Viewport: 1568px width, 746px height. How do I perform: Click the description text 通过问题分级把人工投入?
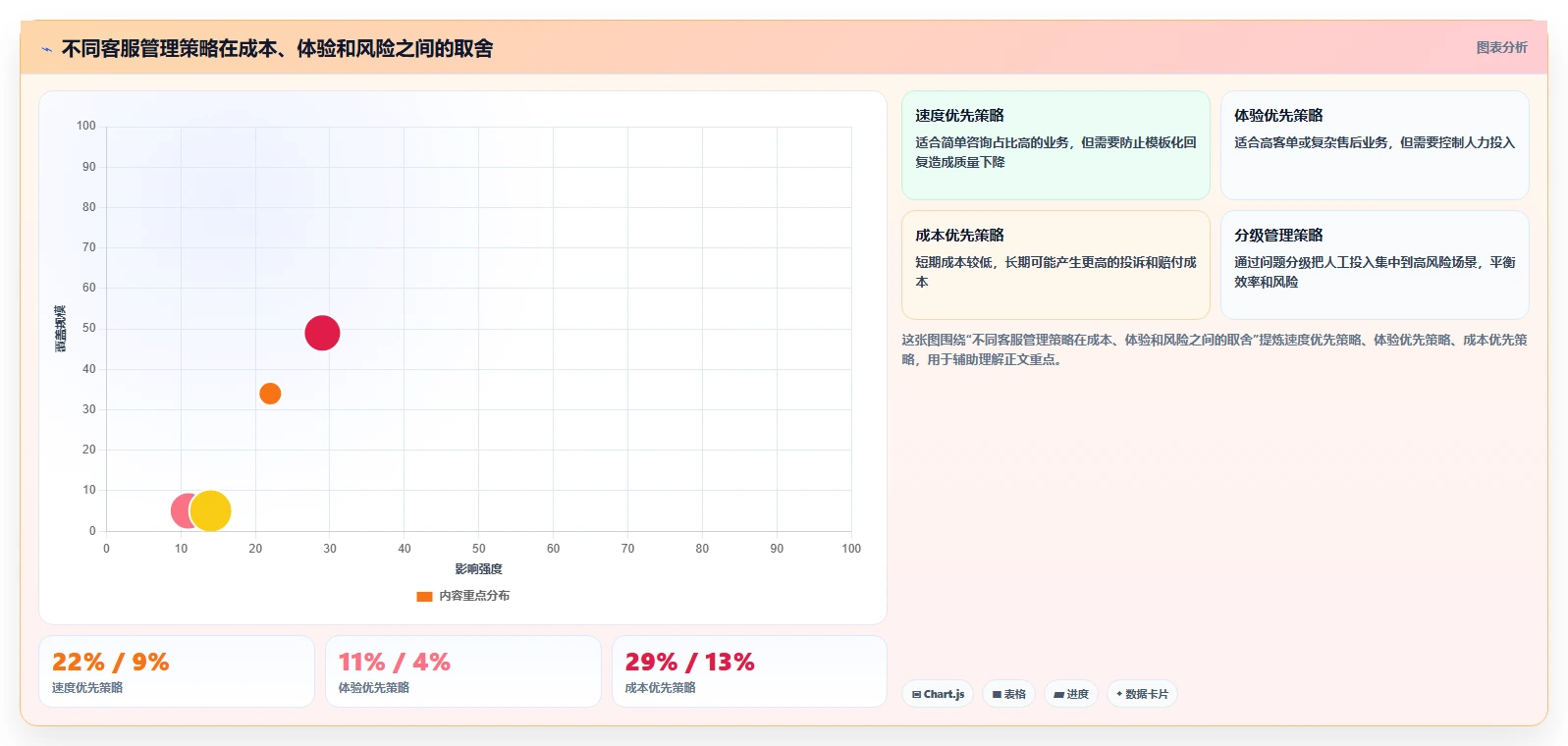(1375, 272)
